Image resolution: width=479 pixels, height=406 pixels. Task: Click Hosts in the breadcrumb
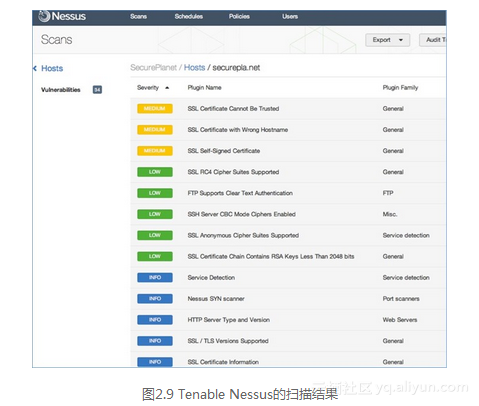click(x=194, y=68)
